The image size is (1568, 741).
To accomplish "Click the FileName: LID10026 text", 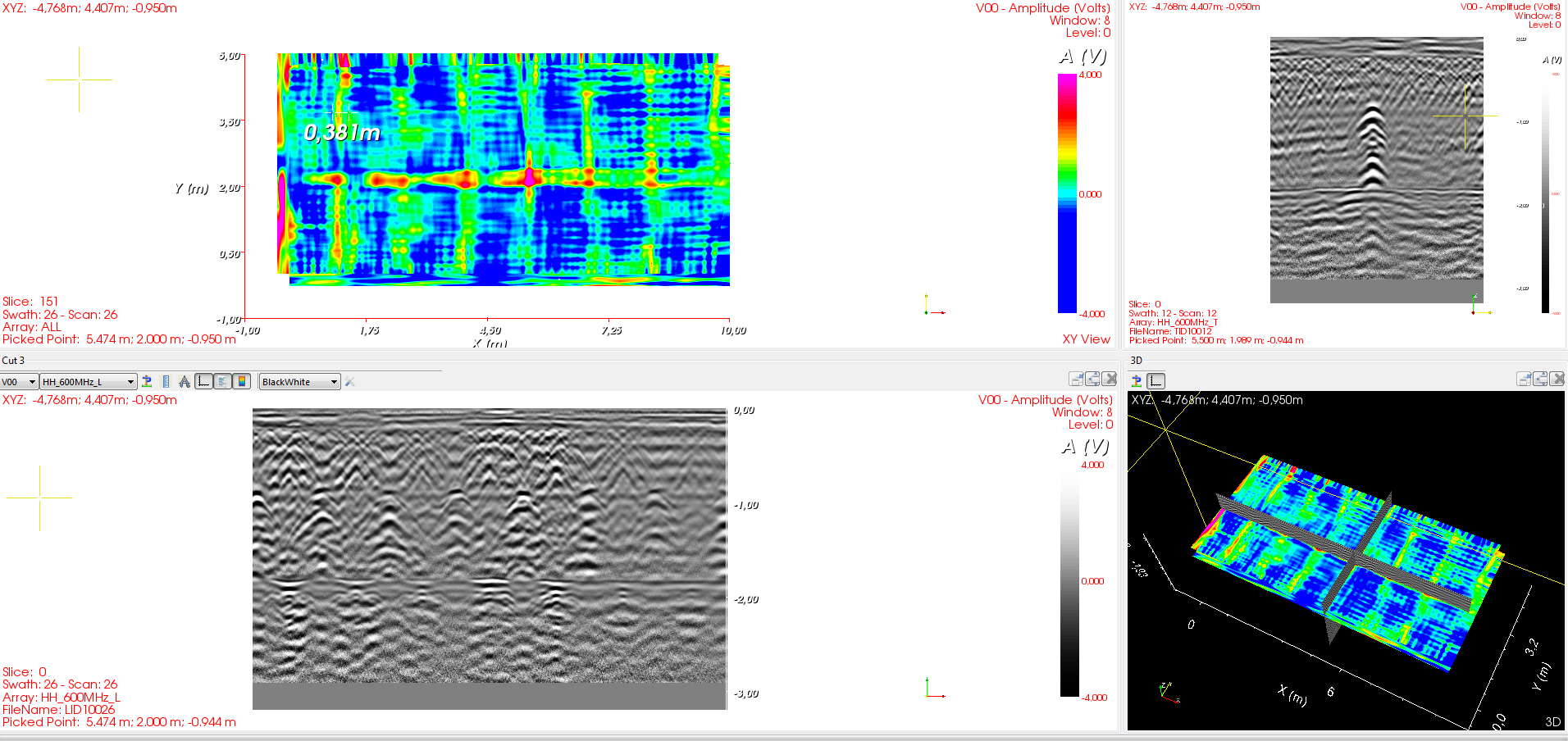I will click(x=59, y=710).
